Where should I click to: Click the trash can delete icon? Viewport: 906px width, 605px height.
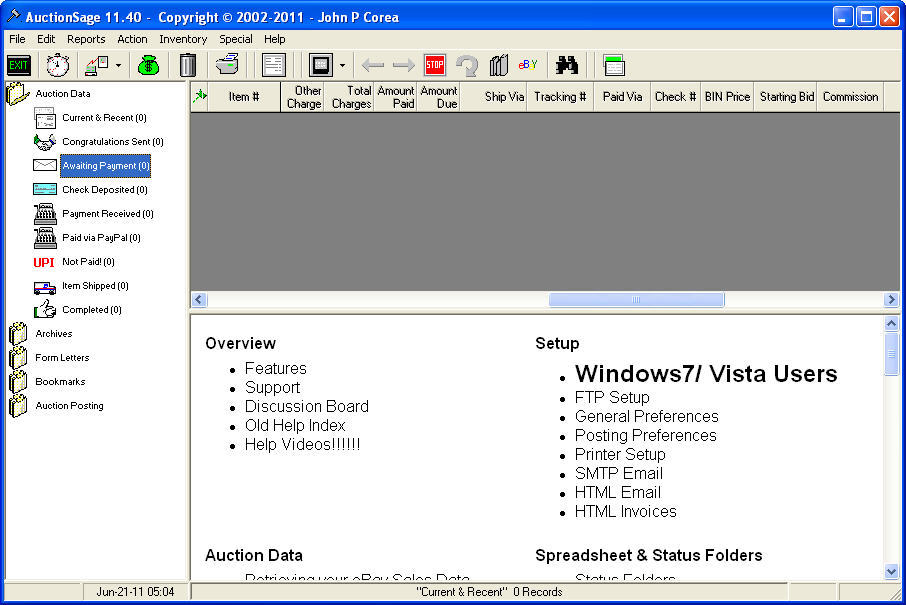[x=188, y=65]
